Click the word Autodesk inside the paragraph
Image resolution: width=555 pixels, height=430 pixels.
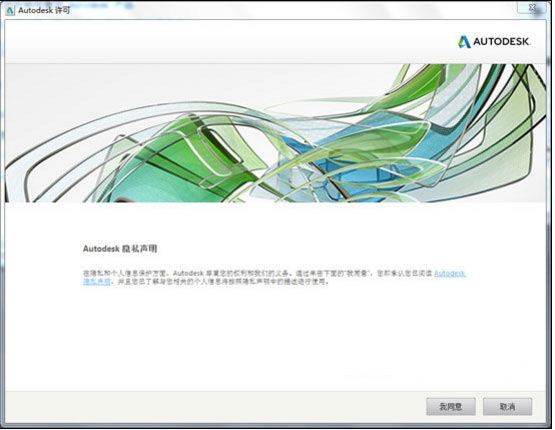click(x=188, y=274)
